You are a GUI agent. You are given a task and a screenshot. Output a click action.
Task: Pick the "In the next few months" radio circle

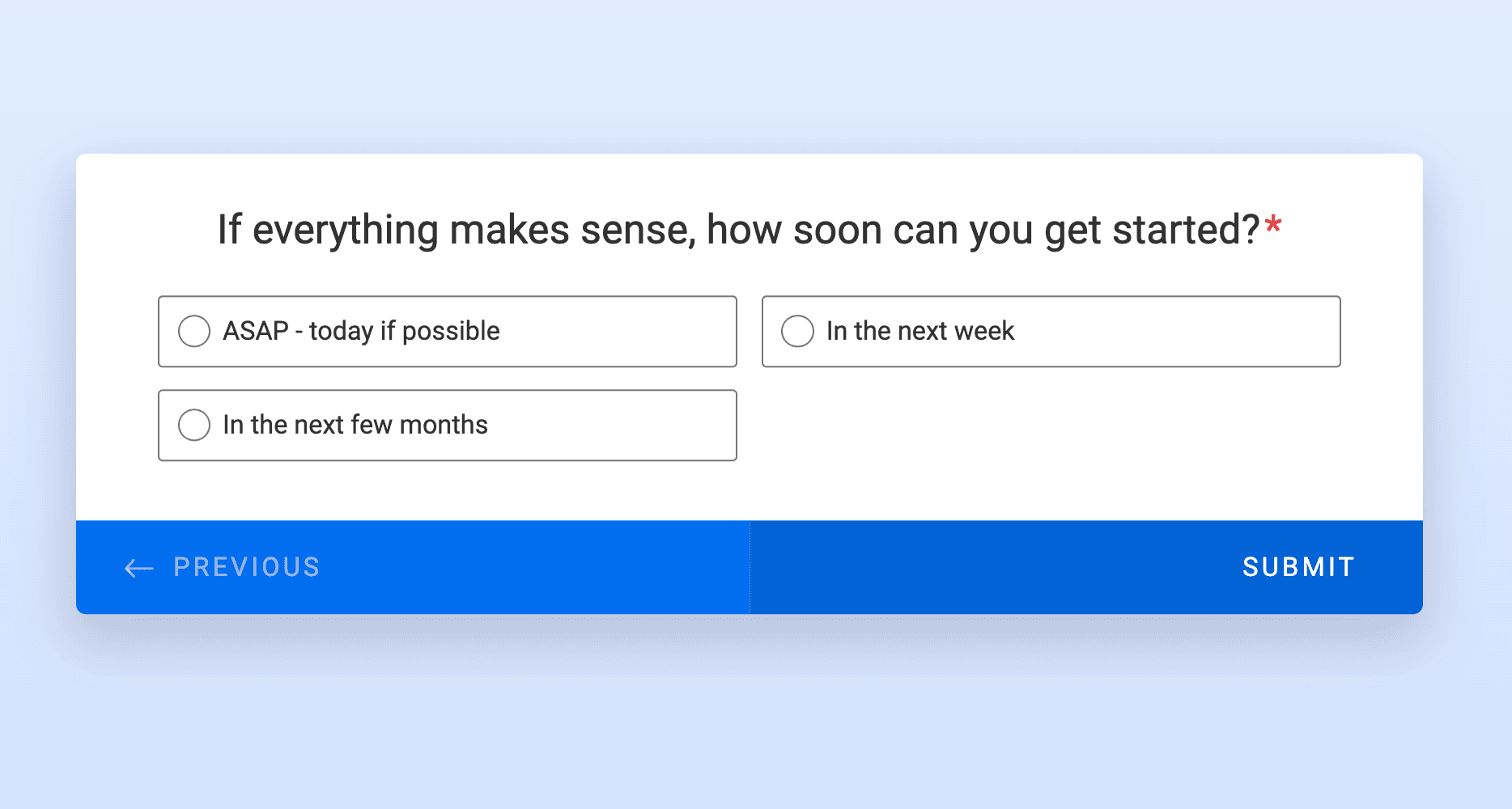[194, 425]
